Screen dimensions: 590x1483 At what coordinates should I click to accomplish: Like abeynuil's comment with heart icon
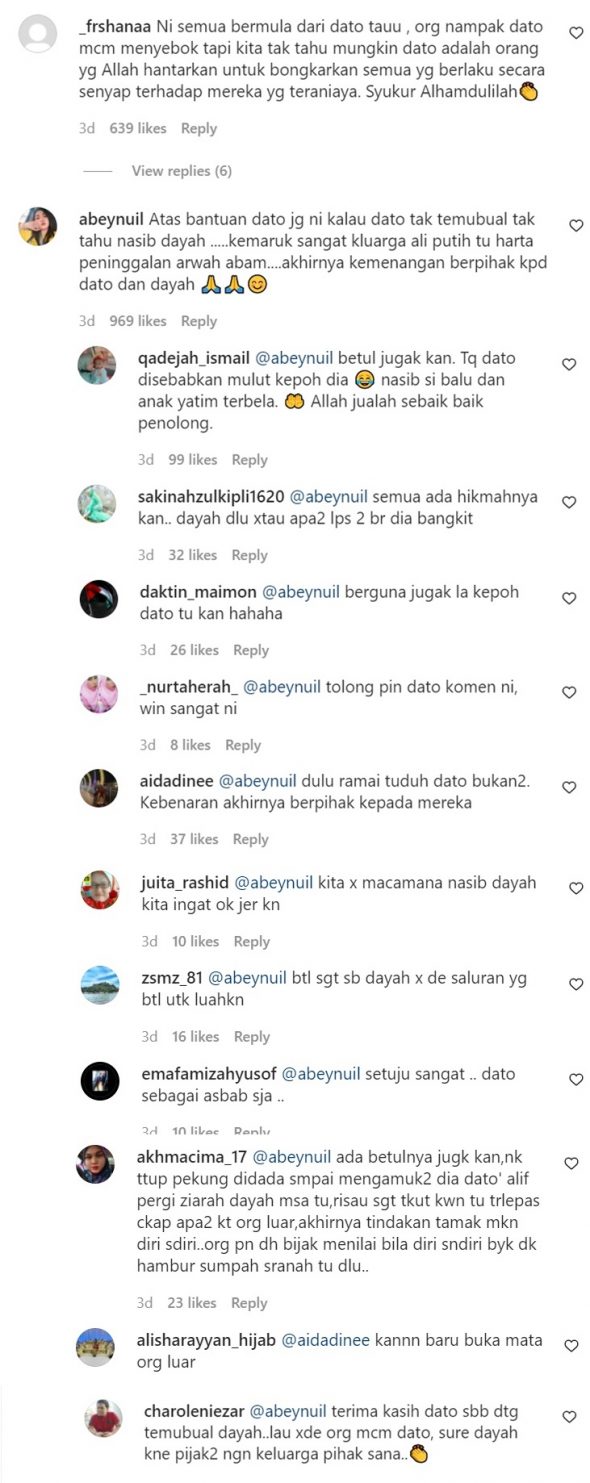coord(576,226)
